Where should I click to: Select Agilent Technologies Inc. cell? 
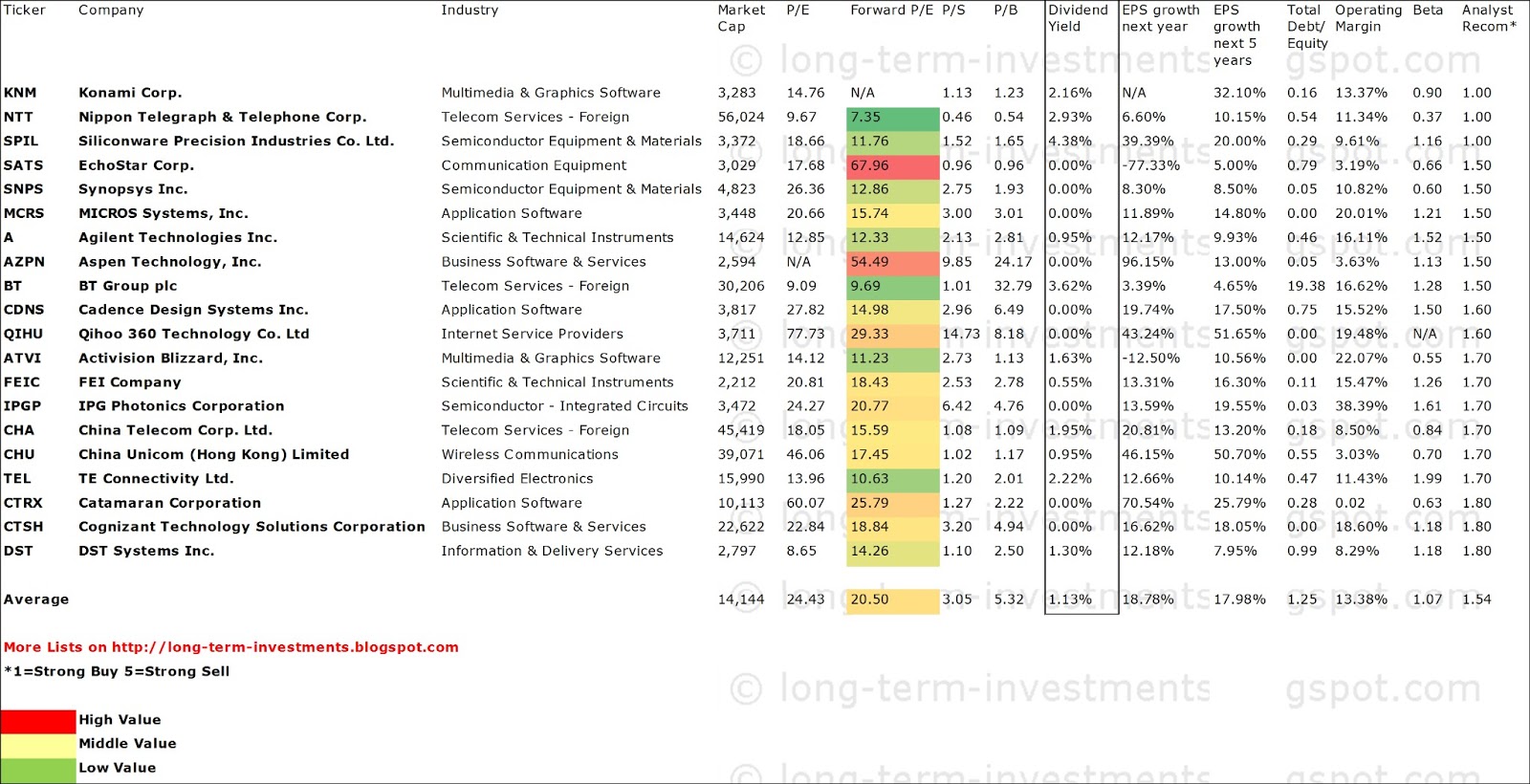(x=178, y=237)
